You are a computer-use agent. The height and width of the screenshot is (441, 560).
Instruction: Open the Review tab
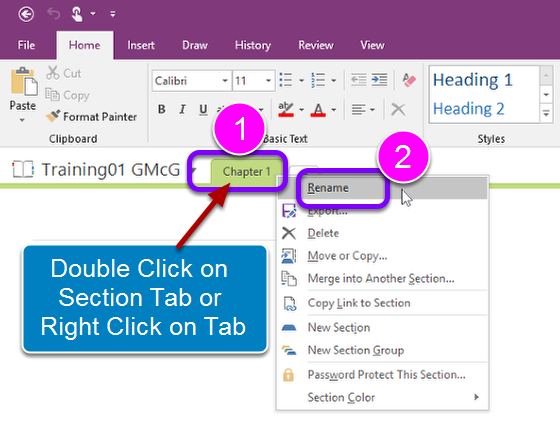coord(316,45)
